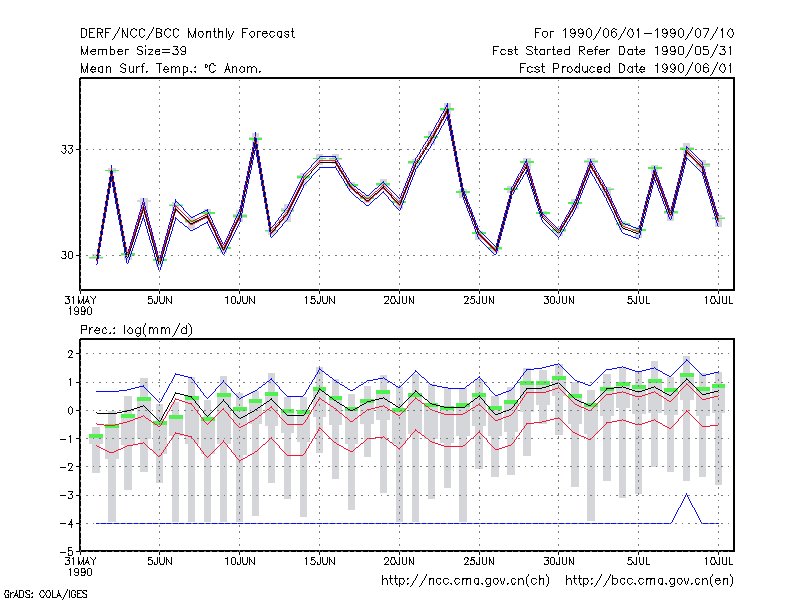
Task: Click the 25JUN tick label under precipitation chart
Action: [x=479, y=561]
